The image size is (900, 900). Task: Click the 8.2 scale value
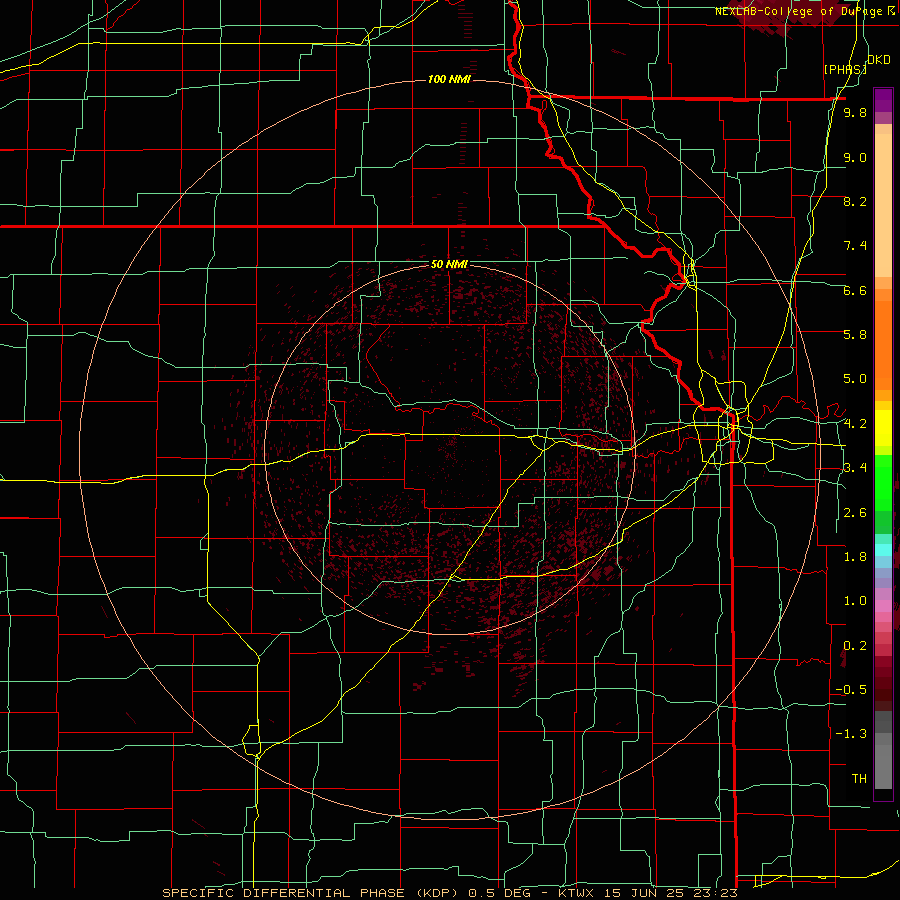[855, 201]
